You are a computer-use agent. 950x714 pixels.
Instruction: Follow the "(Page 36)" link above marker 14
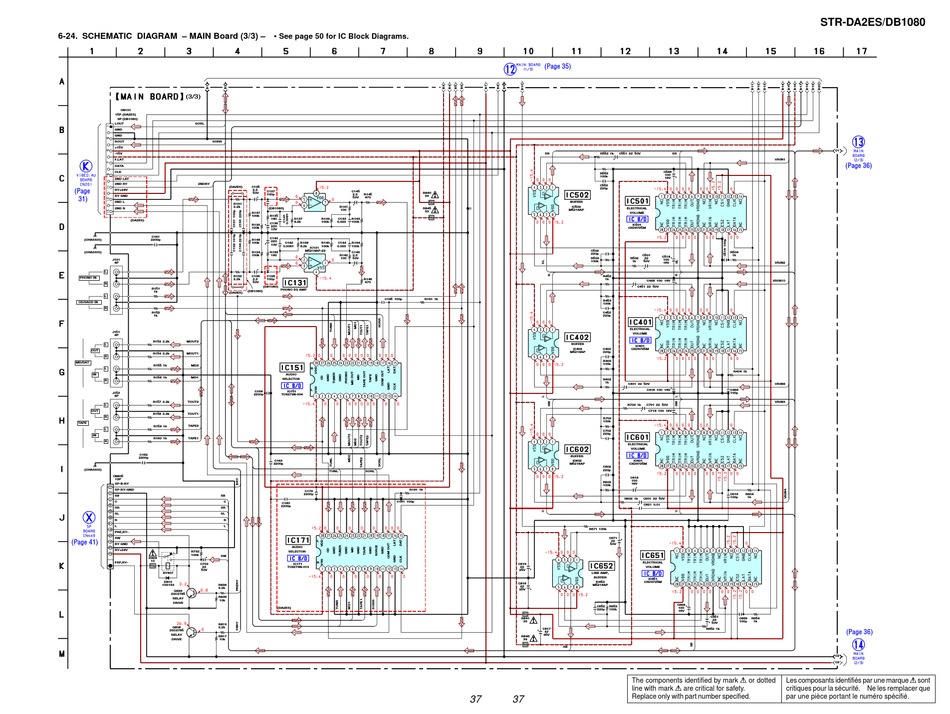(x=859, y=632)
